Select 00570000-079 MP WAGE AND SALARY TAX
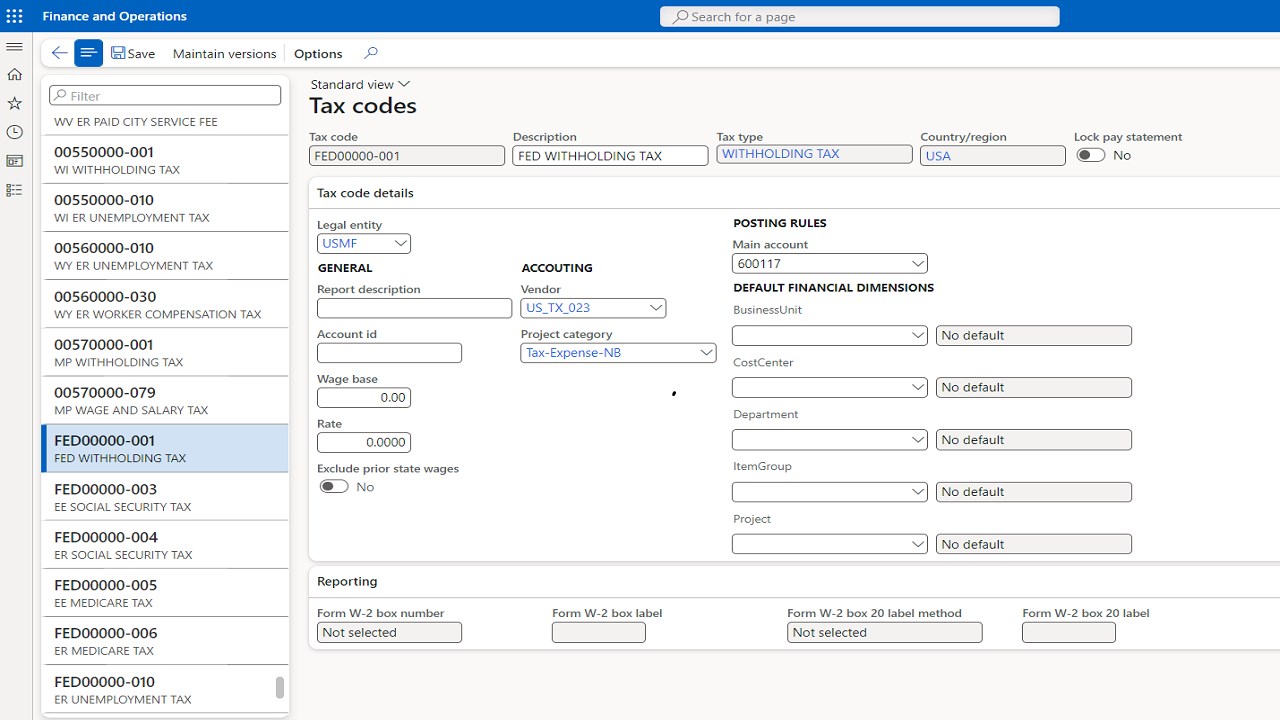1280x720 pixels. [165, 401]
